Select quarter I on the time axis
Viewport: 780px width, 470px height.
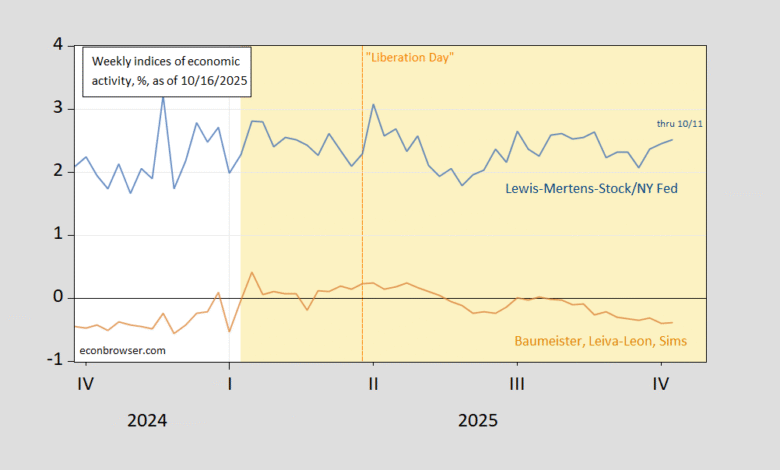[x=230, y=382]
